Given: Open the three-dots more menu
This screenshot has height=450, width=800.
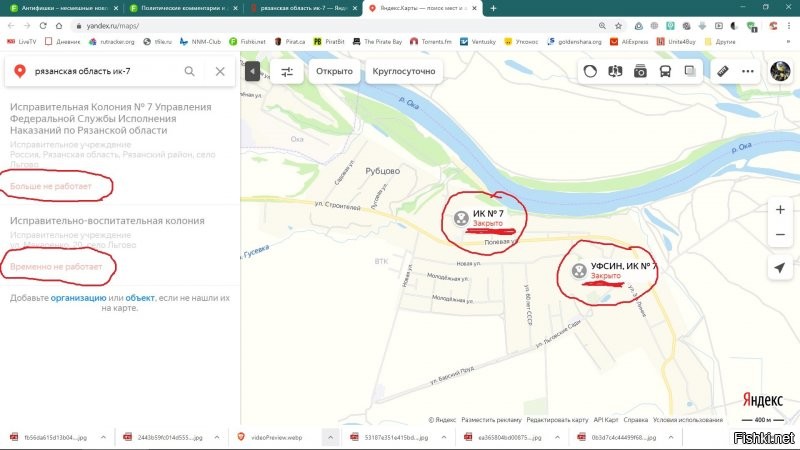Looking at the screenshot, I should 748,71.
